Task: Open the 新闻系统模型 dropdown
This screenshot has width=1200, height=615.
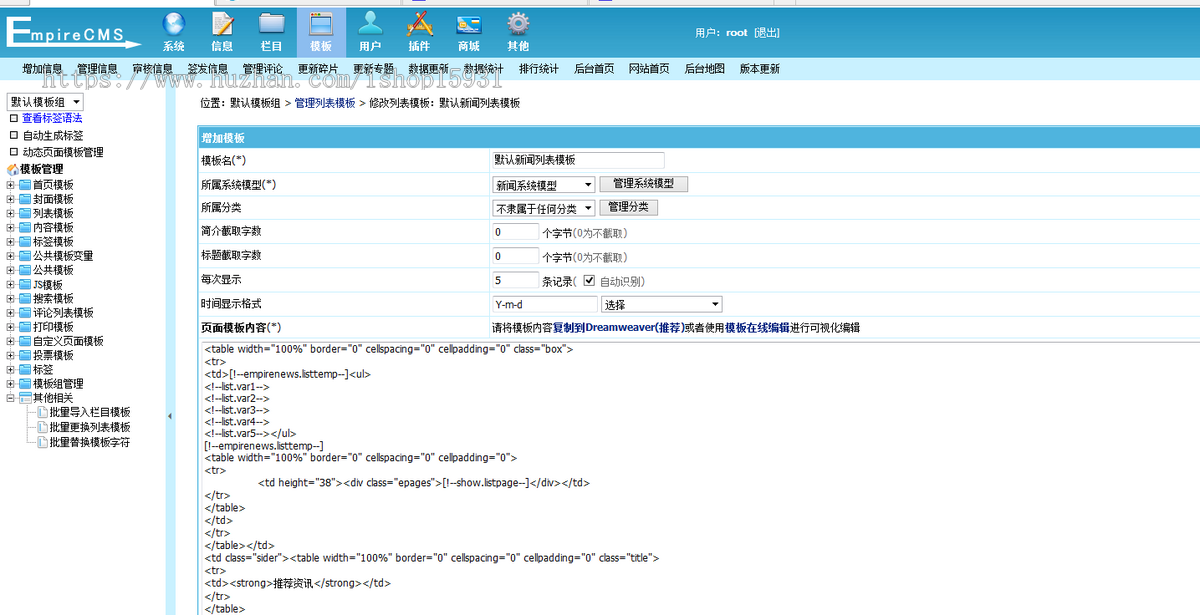Action: coord(544,185)
